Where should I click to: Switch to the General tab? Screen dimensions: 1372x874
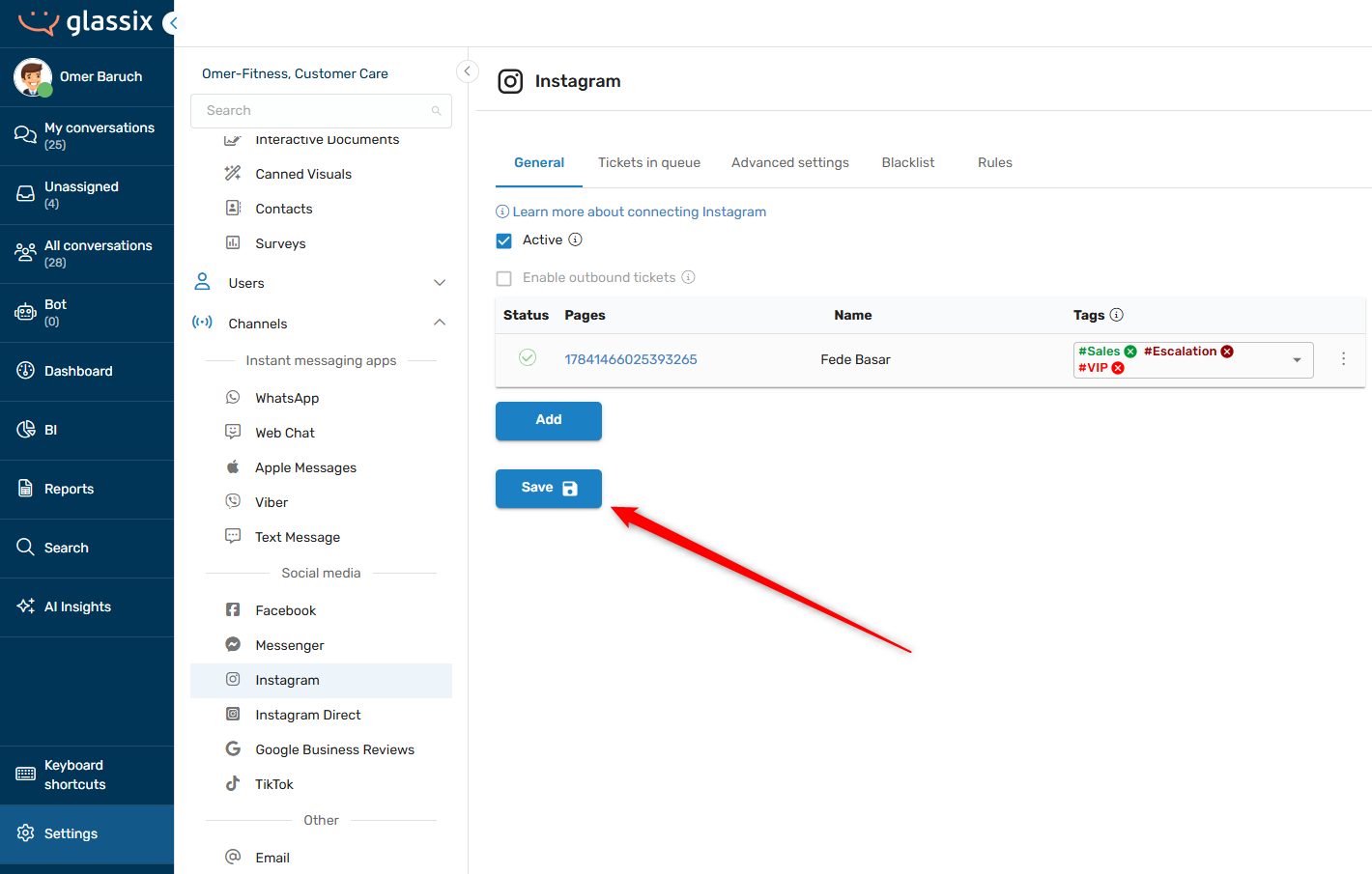(x=539, y=162)
